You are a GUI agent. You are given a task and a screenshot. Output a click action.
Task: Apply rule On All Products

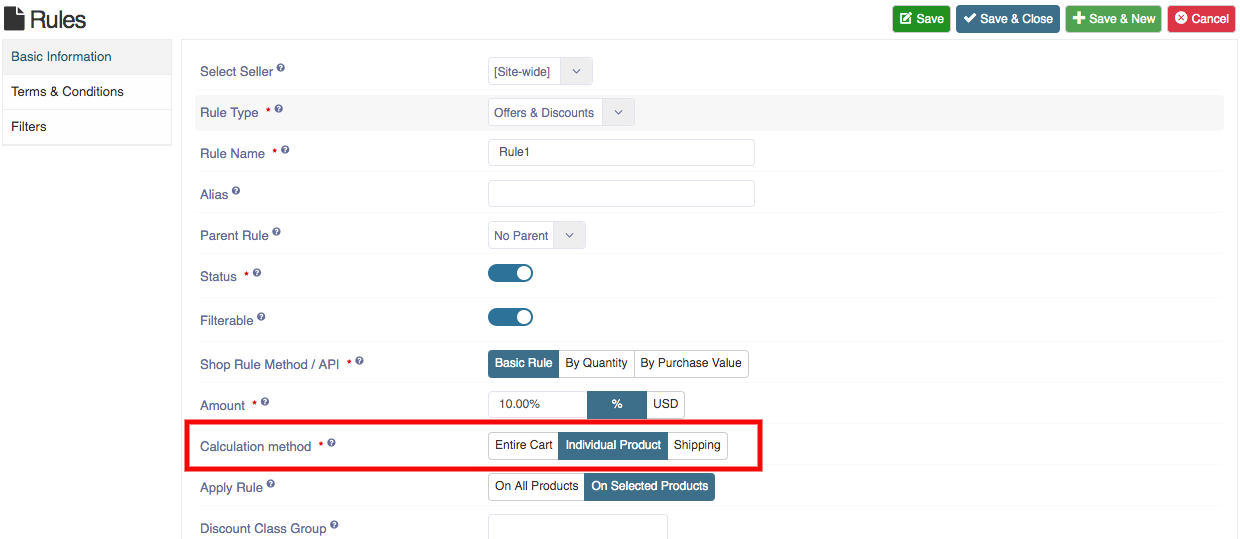click(536, 486)
